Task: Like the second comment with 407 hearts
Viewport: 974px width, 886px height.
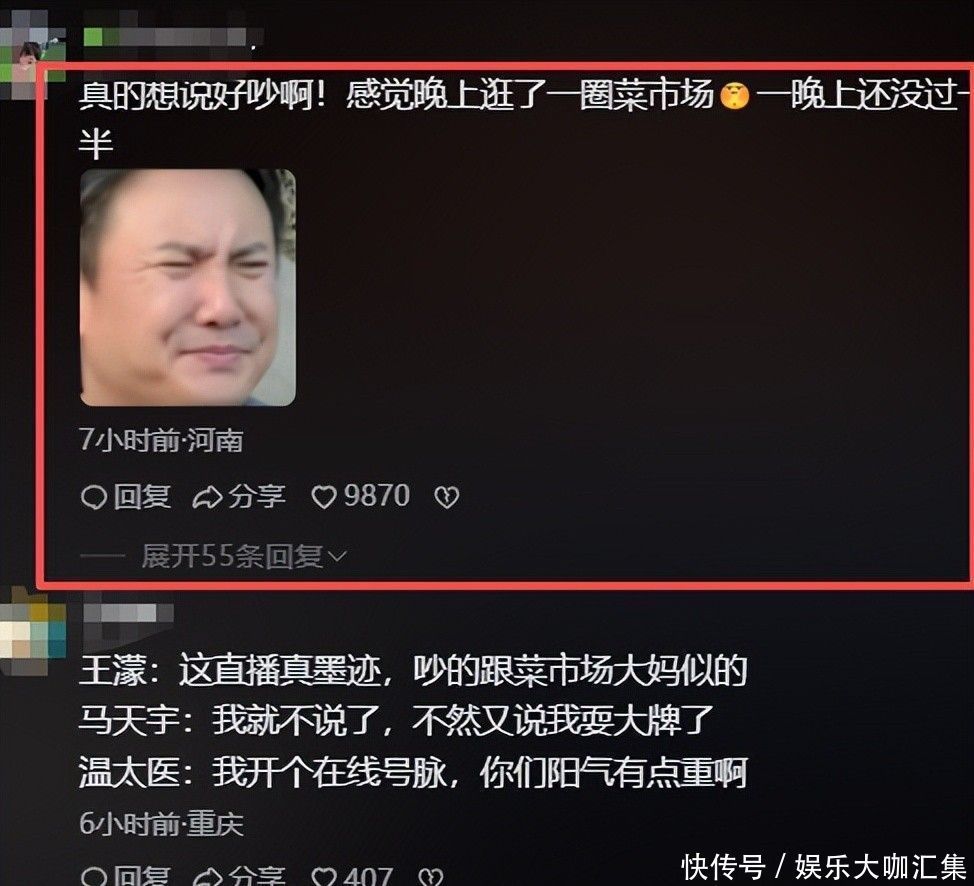Action: (x=324, y=877)
